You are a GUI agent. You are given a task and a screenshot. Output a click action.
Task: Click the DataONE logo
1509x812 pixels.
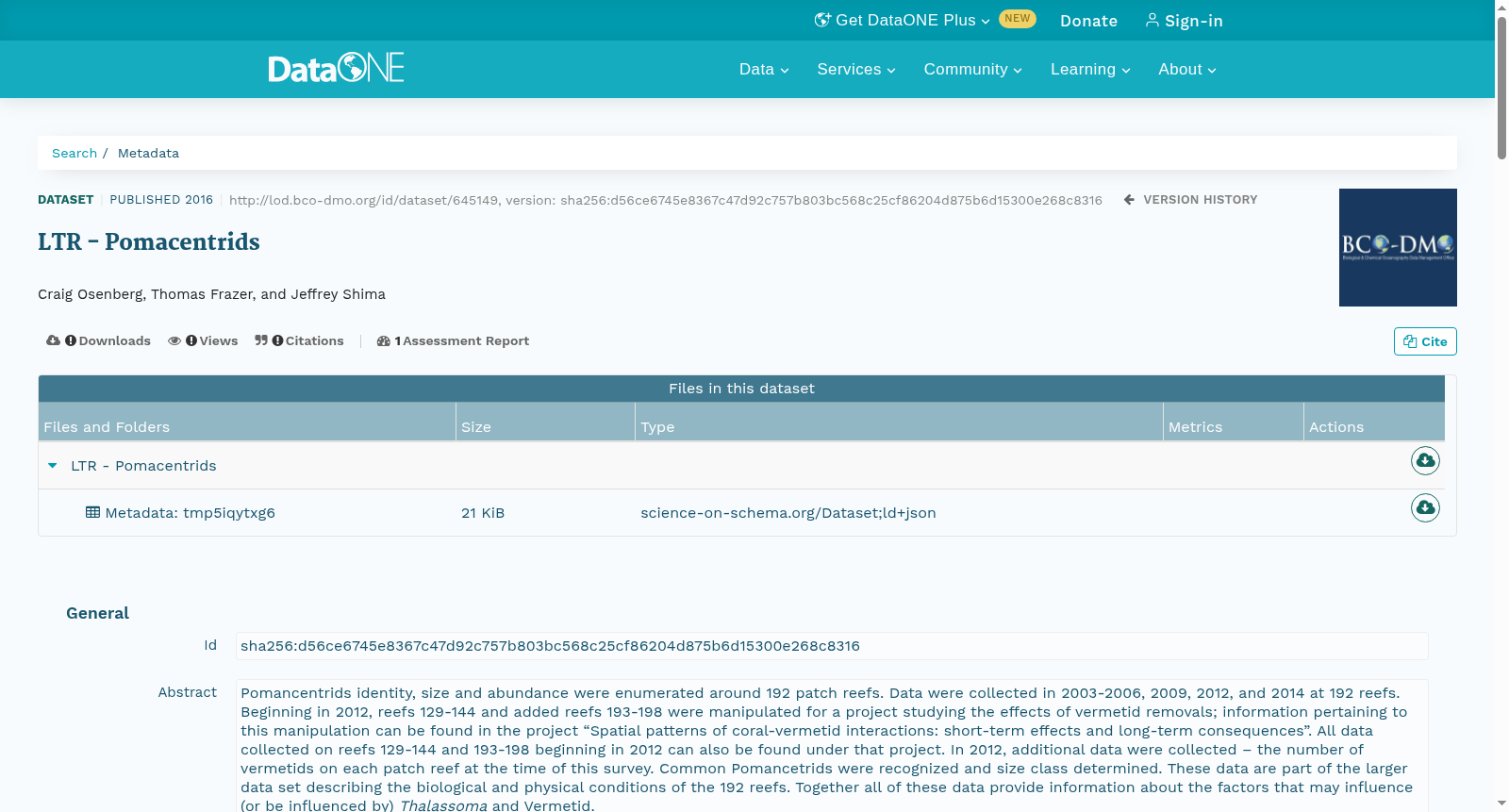coord(336,68)
